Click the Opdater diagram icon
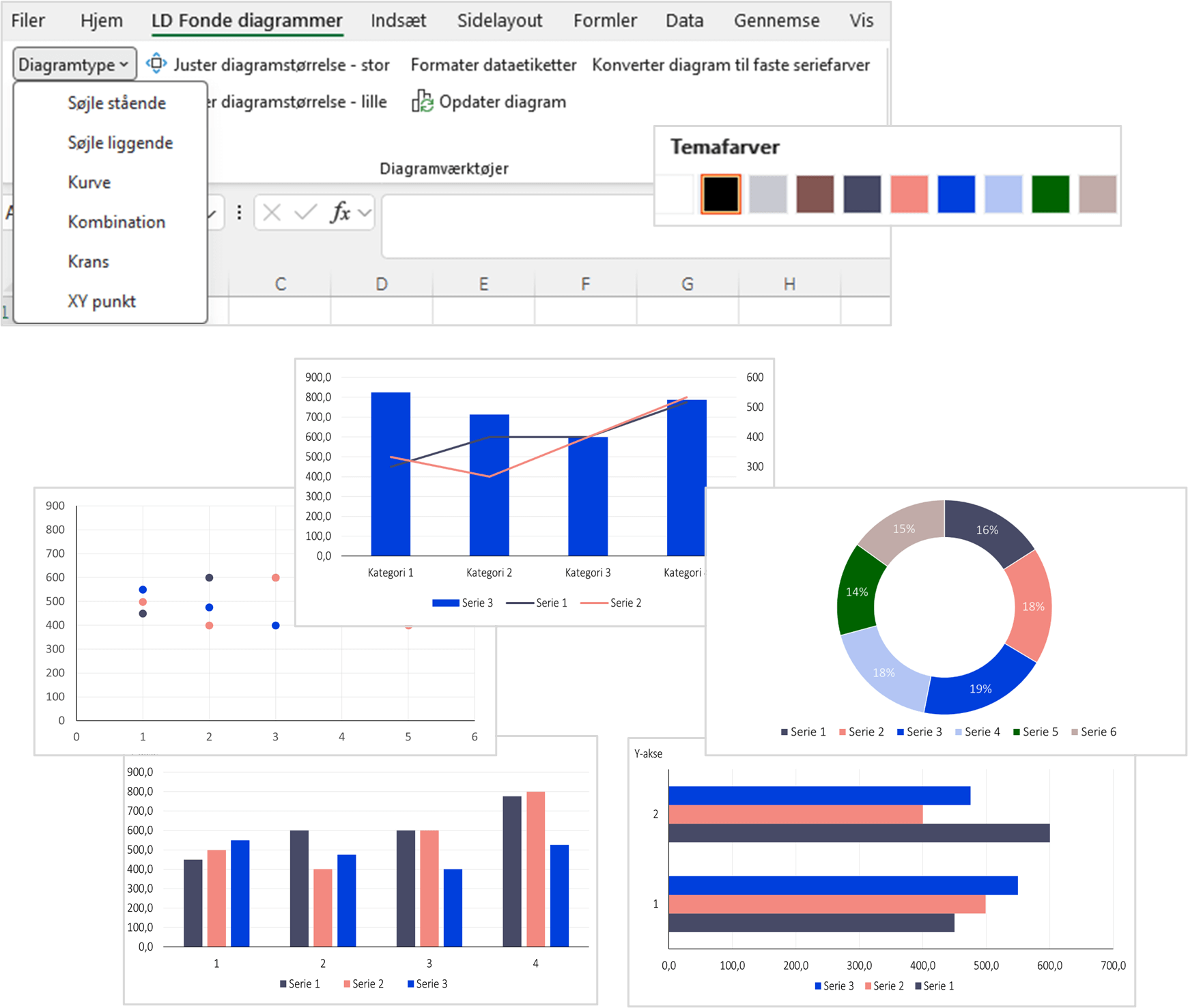The image size is (1188, 1008). [422, 102]
